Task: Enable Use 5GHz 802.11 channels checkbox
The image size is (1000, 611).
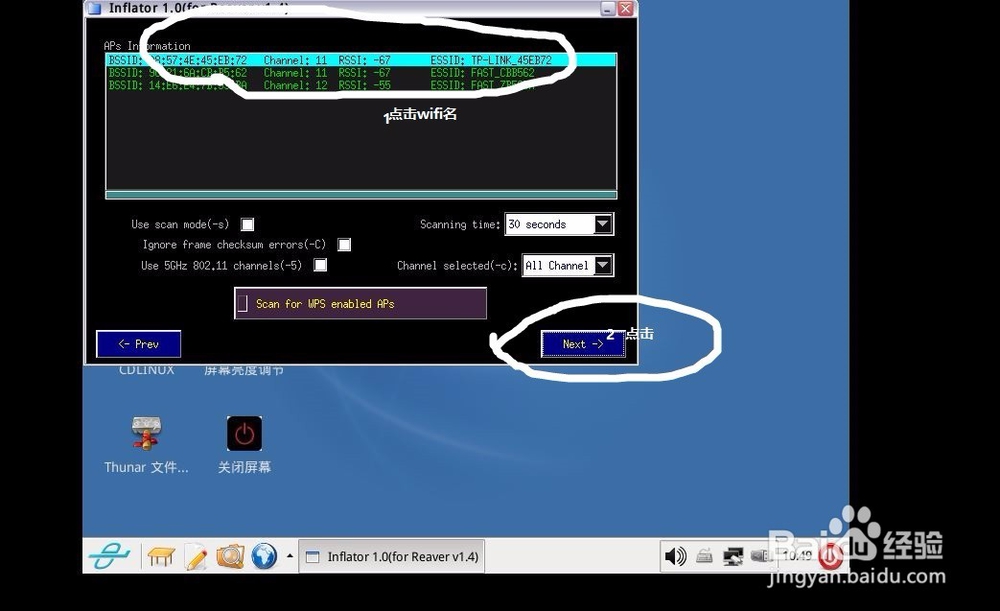Action: coord(320,265)
